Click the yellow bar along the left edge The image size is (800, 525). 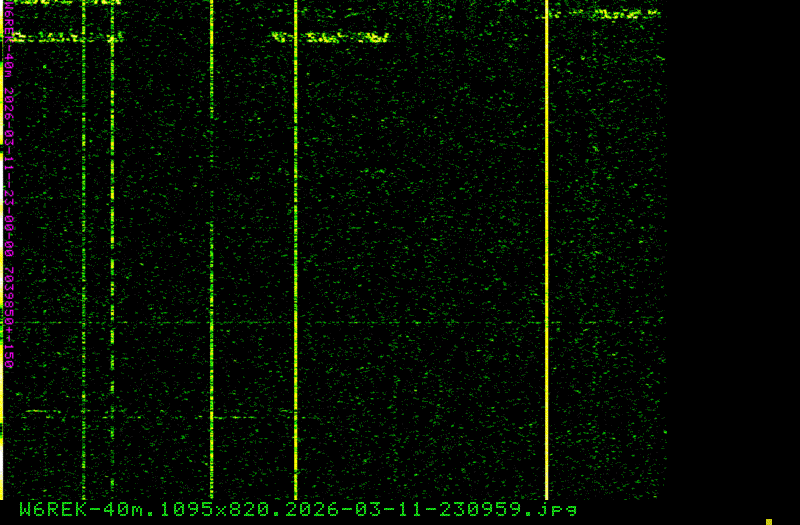point(2,200)
